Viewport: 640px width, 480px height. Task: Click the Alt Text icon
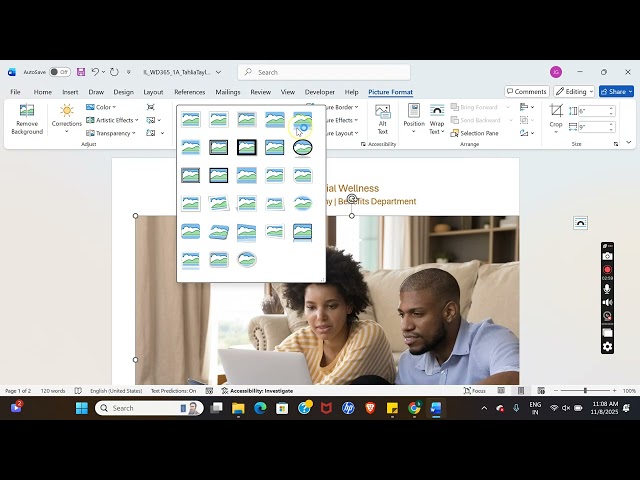click(x=382, y=119)
